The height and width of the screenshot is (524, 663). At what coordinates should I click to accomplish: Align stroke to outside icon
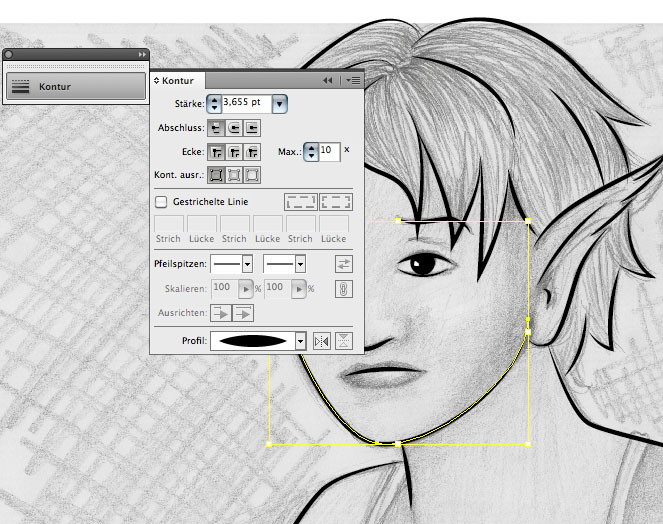(252, 175)
